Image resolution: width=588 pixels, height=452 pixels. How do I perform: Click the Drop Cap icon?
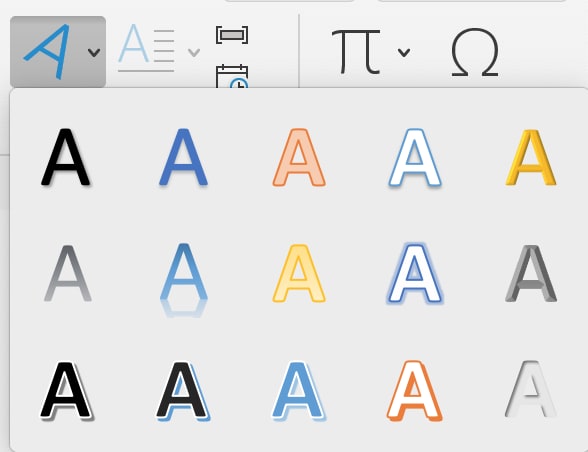[146, 48]
